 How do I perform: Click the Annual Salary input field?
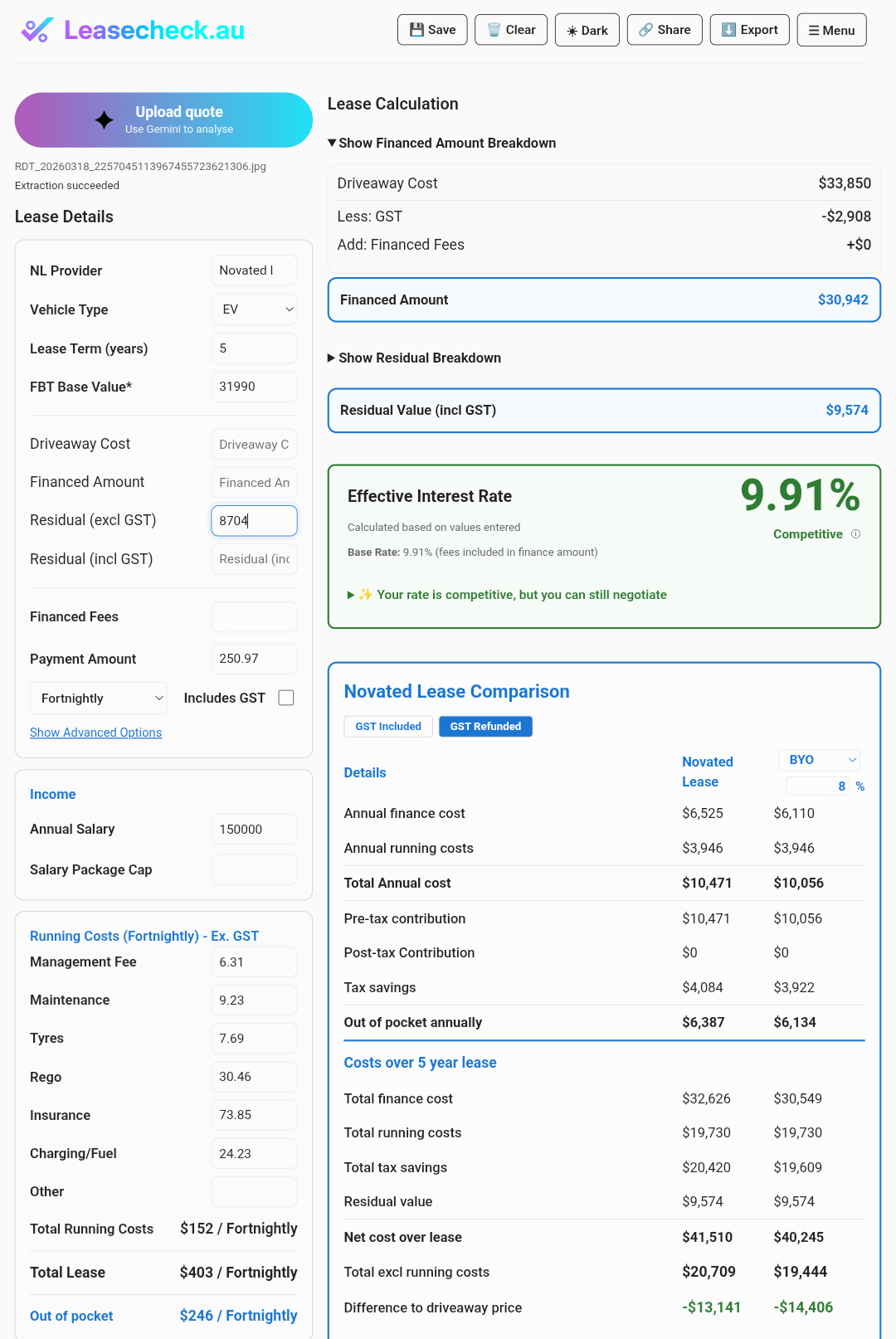(254, 830)
